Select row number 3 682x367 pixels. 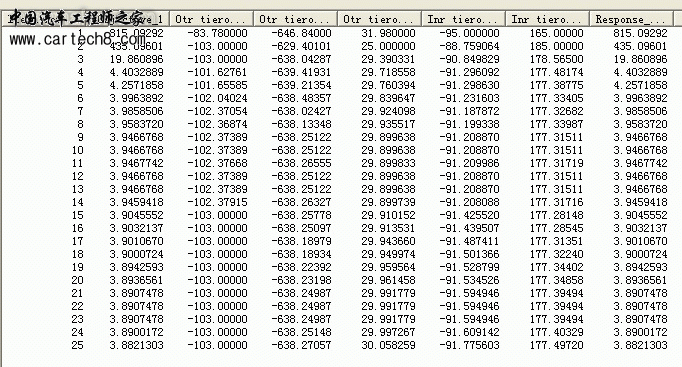pyautogui.click(x=80, y=59)
